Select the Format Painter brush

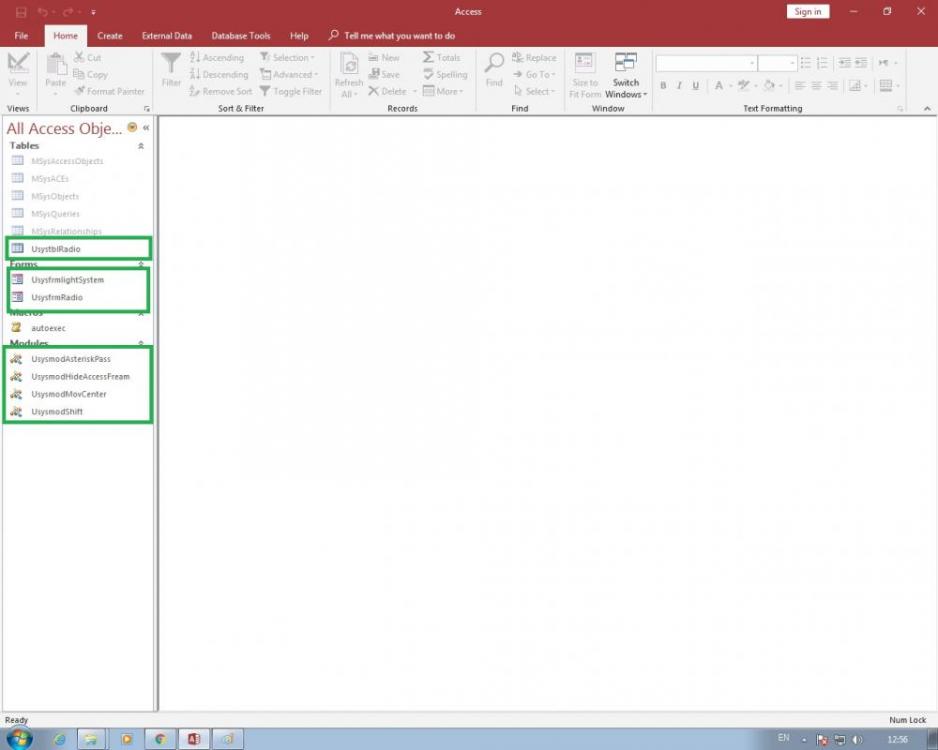pyautogui.click(x=79, y=91)
